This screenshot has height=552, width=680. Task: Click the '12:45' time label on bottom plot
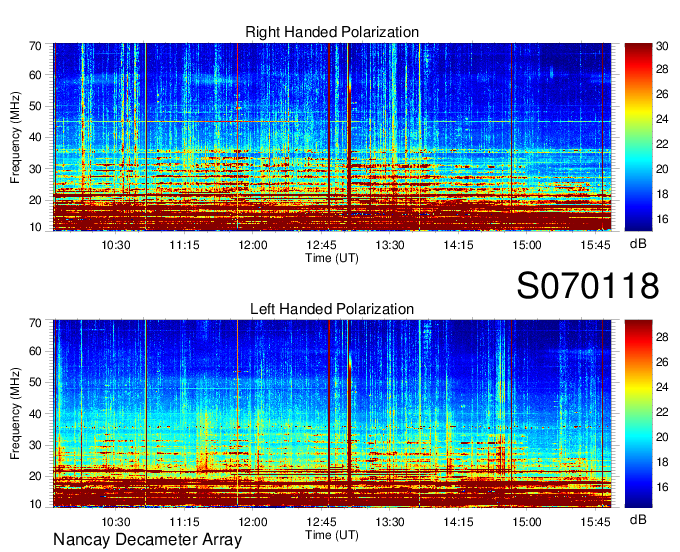(321, 522)
